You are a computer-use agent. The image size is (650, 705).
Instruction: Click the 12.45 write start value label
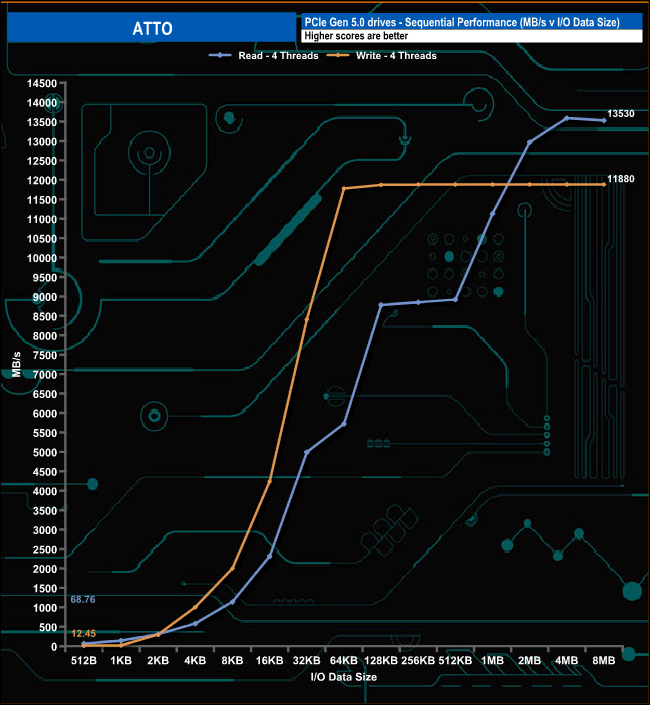[83, 632]
